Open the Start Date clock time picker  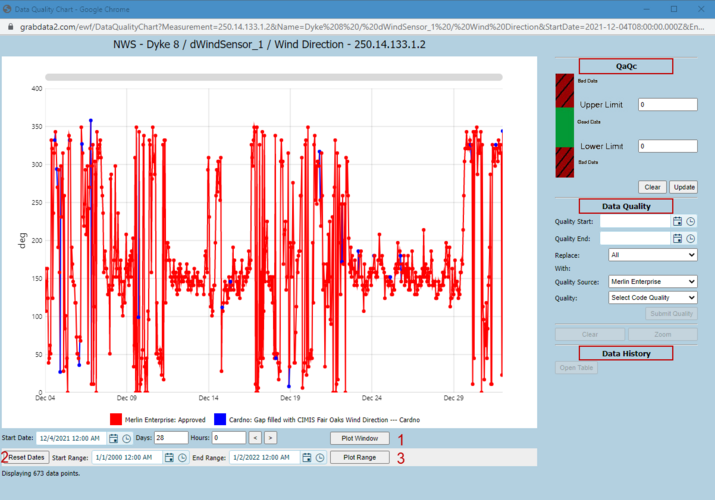pos(127,438)
